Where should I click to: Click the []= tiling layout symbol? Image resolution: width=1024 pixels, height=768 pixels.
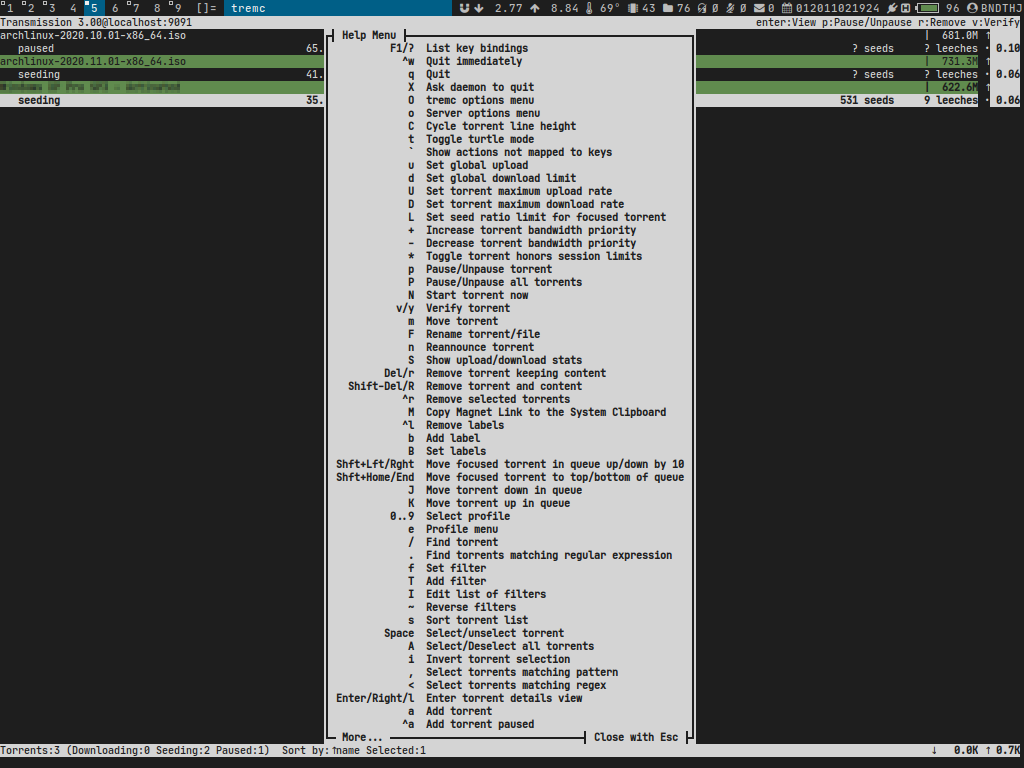click(x=206, y=8)
